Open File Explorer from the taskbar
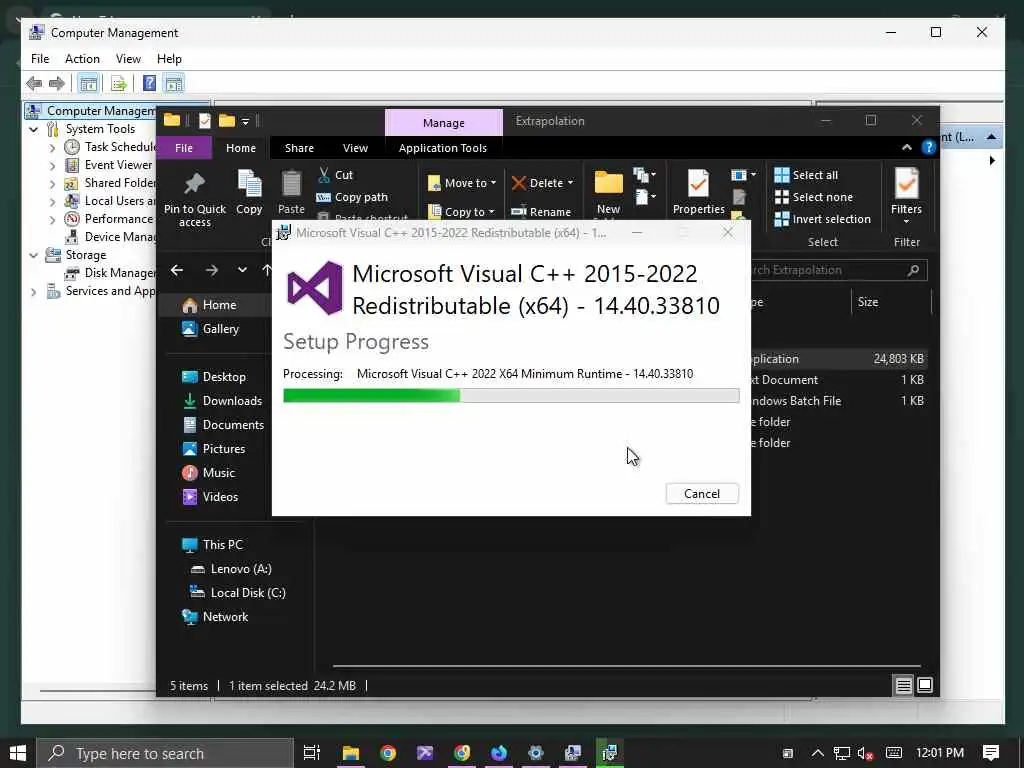The width and height of the screenshot is (1024, 768). pos(351,753)
